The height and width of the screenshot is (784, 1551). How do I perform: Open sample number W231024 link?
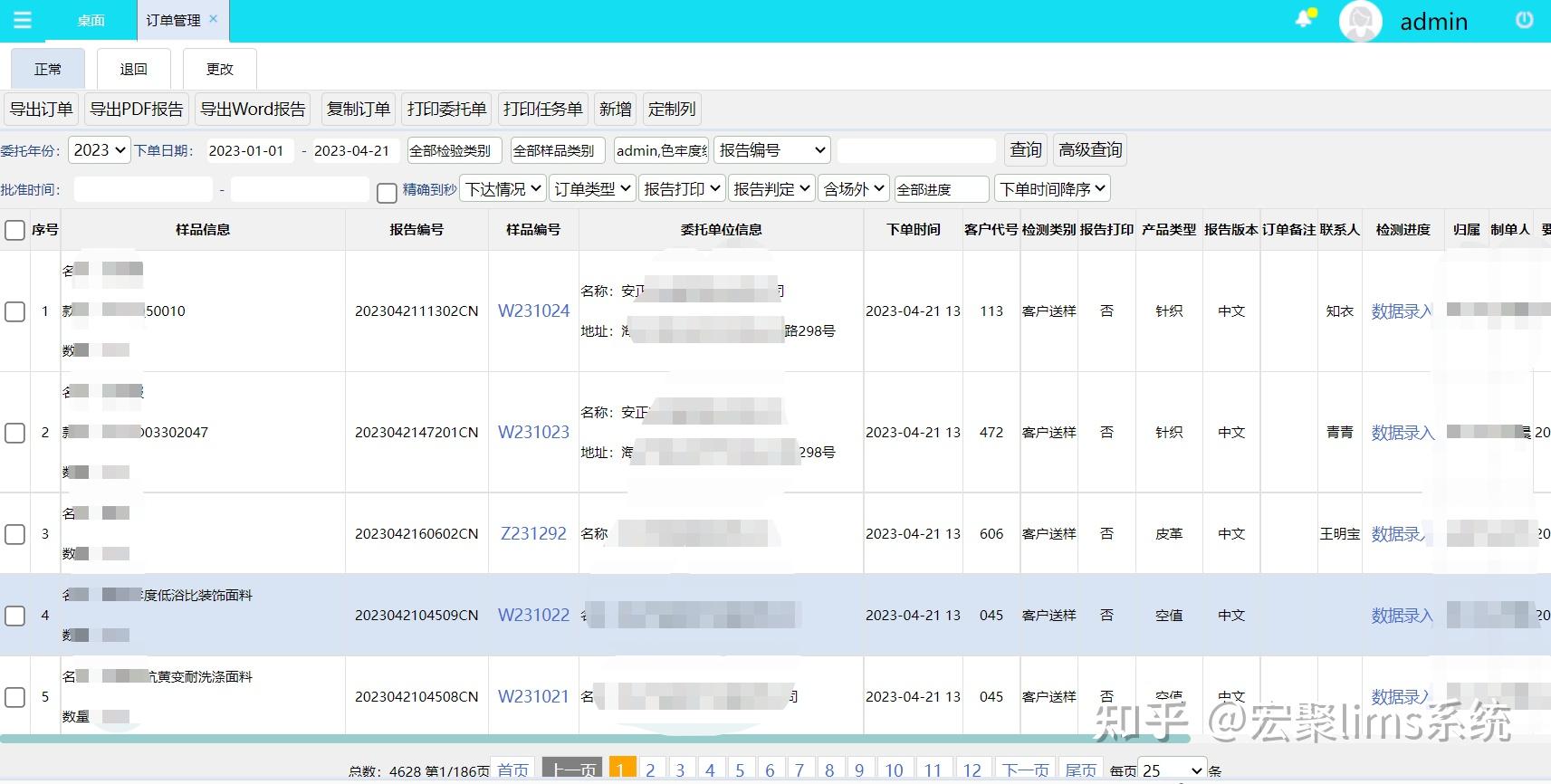click(534, 311)
